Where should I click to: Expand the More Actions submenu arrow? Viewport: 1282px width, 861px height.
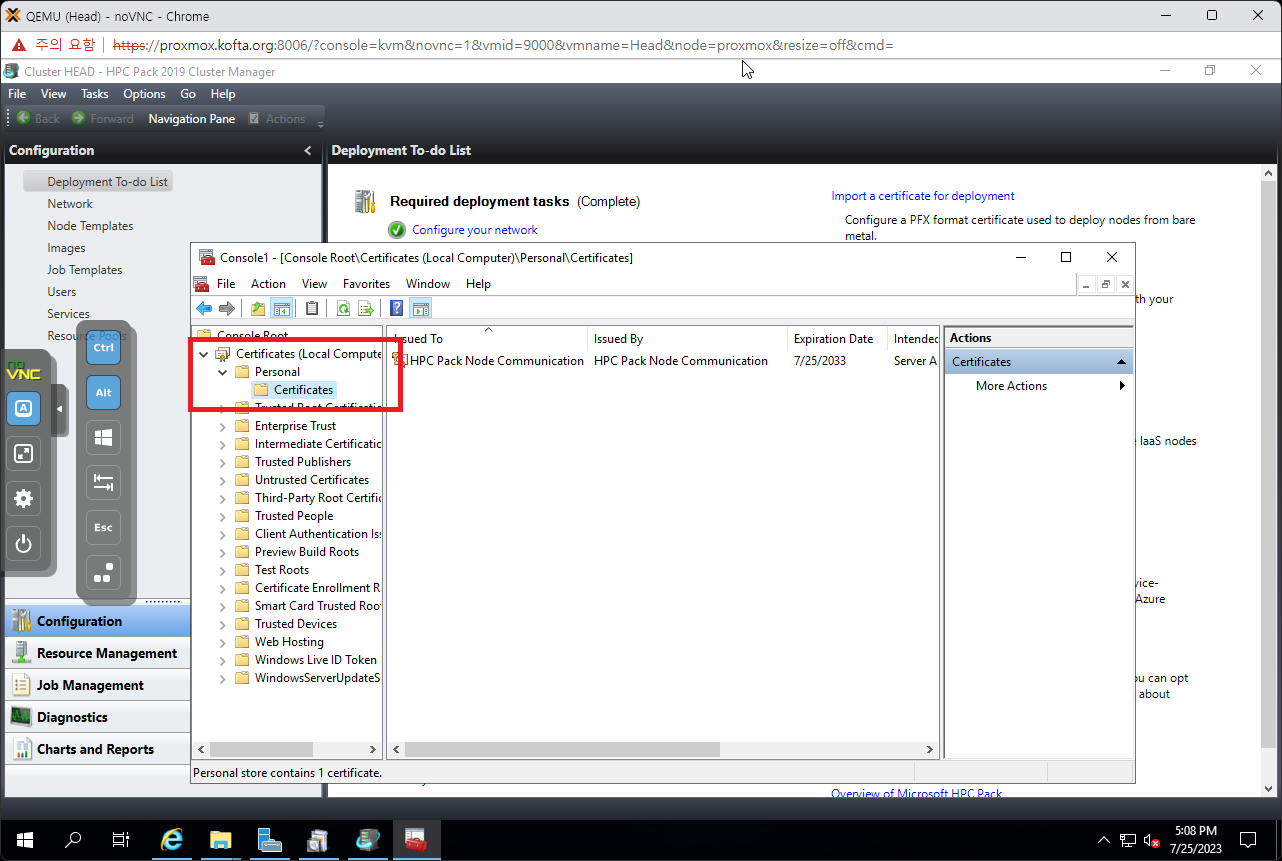(x=1122, y=386)
